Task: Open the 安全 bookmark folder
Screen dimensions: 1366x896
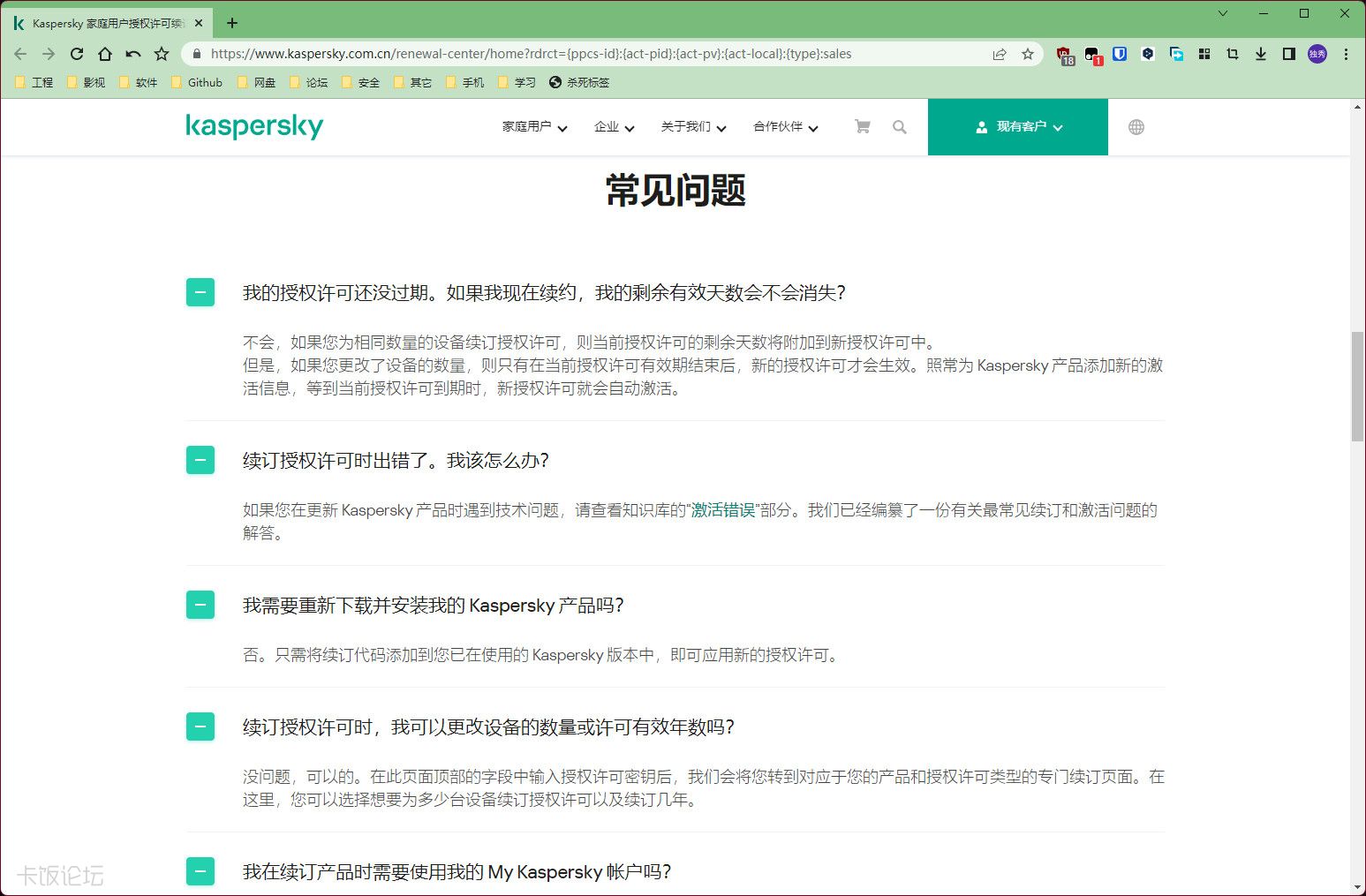Action: point(361,82)
